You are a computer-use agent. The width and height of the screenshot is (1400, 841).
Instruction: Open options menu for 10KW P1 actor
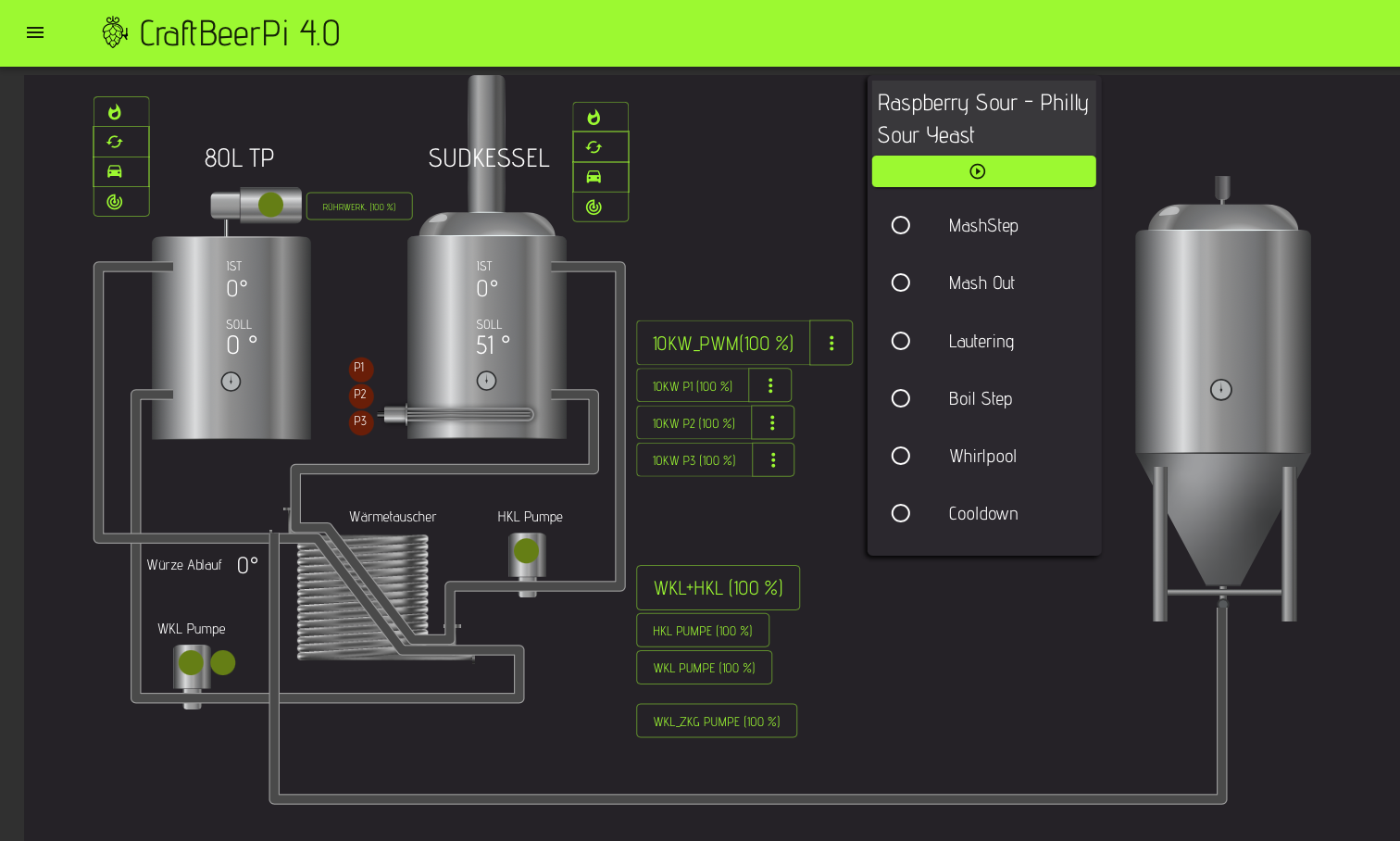[769, 385]
